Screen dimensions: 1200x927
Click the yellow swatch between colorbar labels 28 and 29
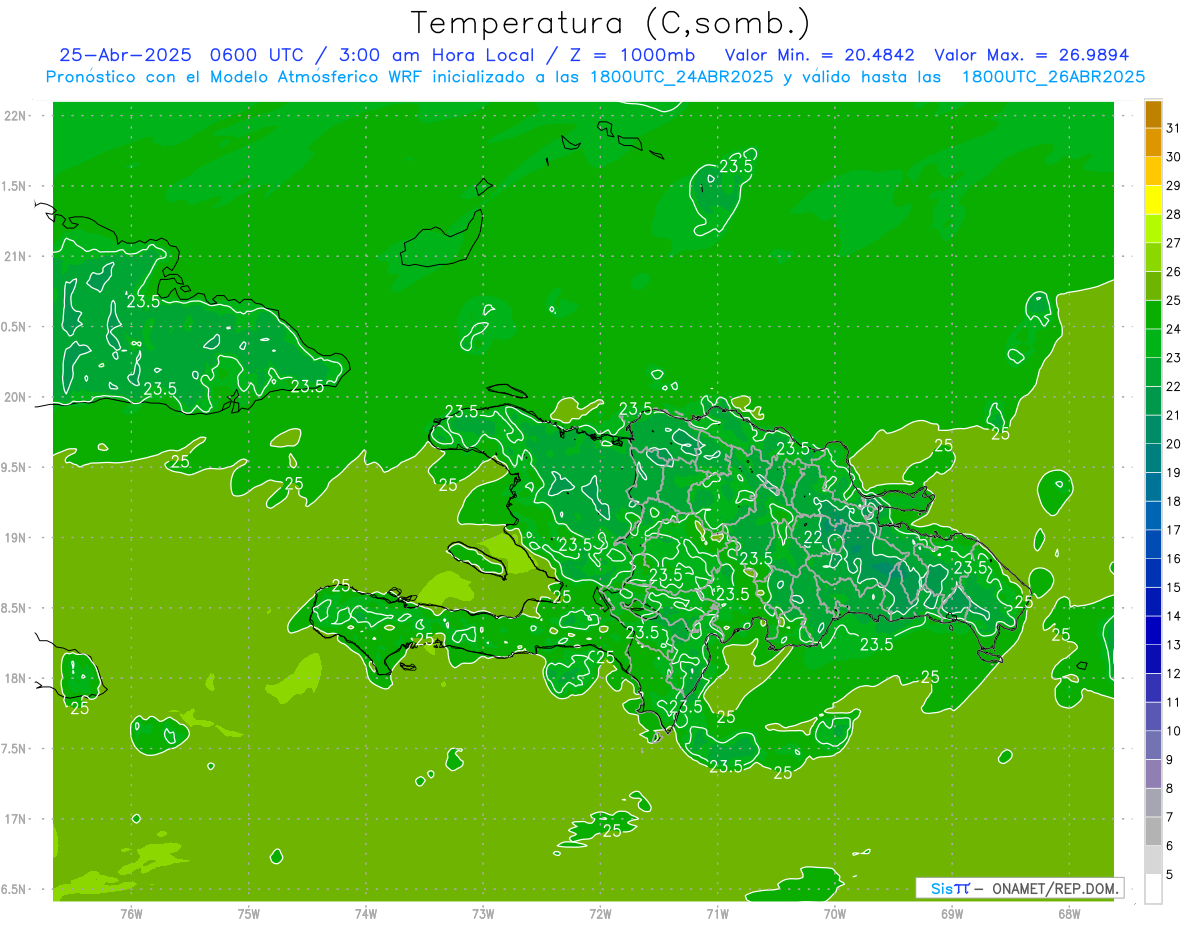click(x=1153, y=200)
